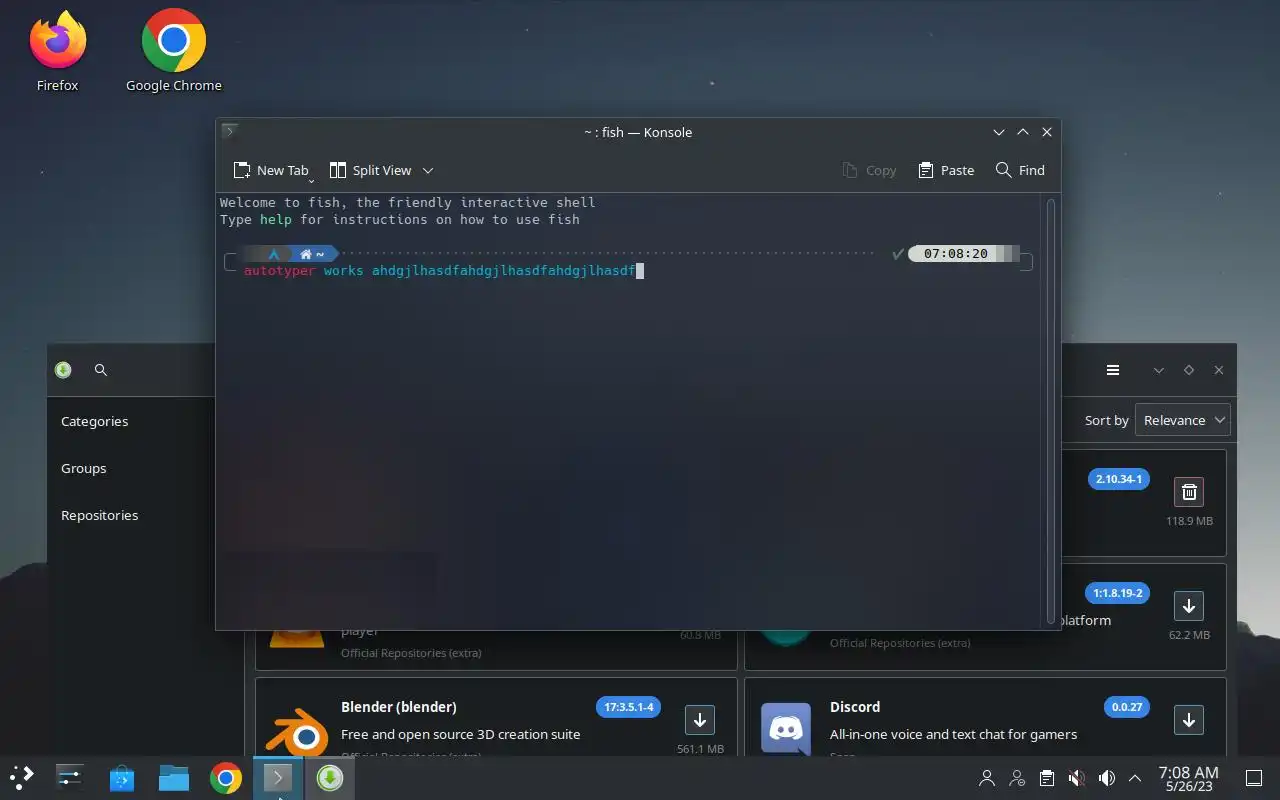This screenshot has height=800, width=1280.
Task: Click the Konsole terminal scrollbar
Action: tap(1050, 410)
